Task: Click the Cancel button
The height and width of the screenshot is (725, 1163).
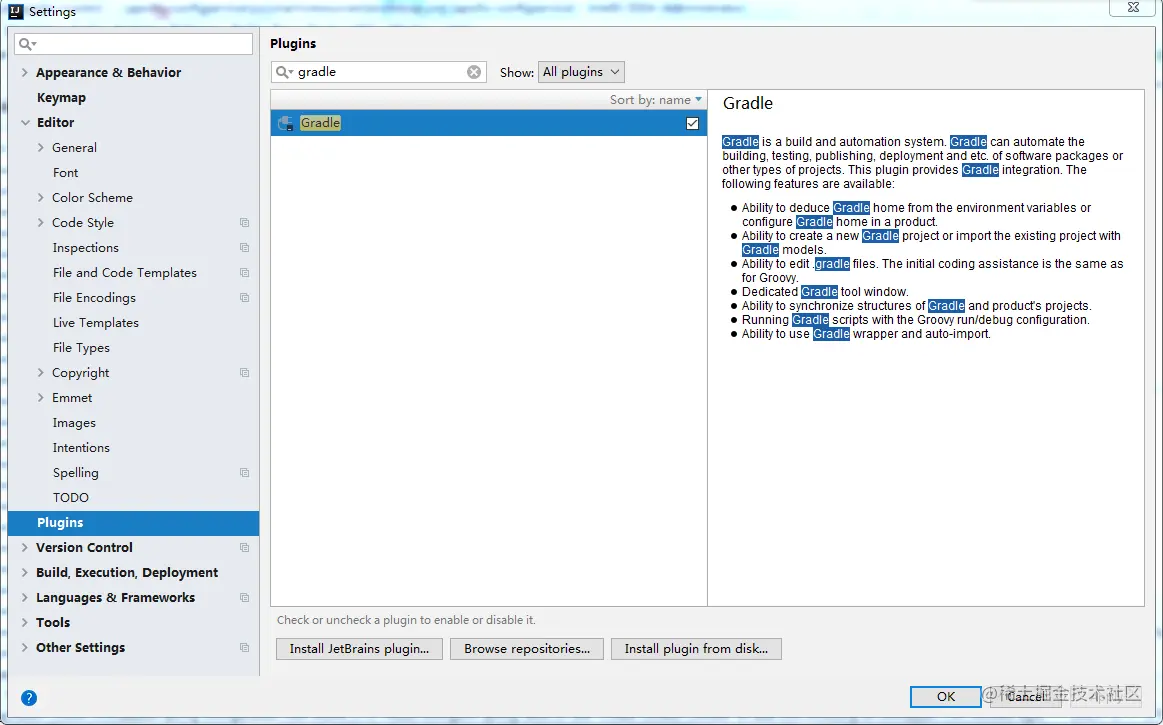Action: point(1025,697)
